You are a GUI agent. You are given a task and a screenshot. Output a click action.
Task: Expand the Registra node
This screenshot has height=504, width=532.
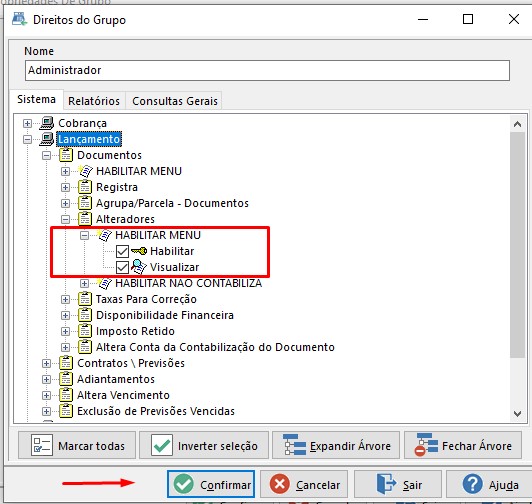pos(65,187)
